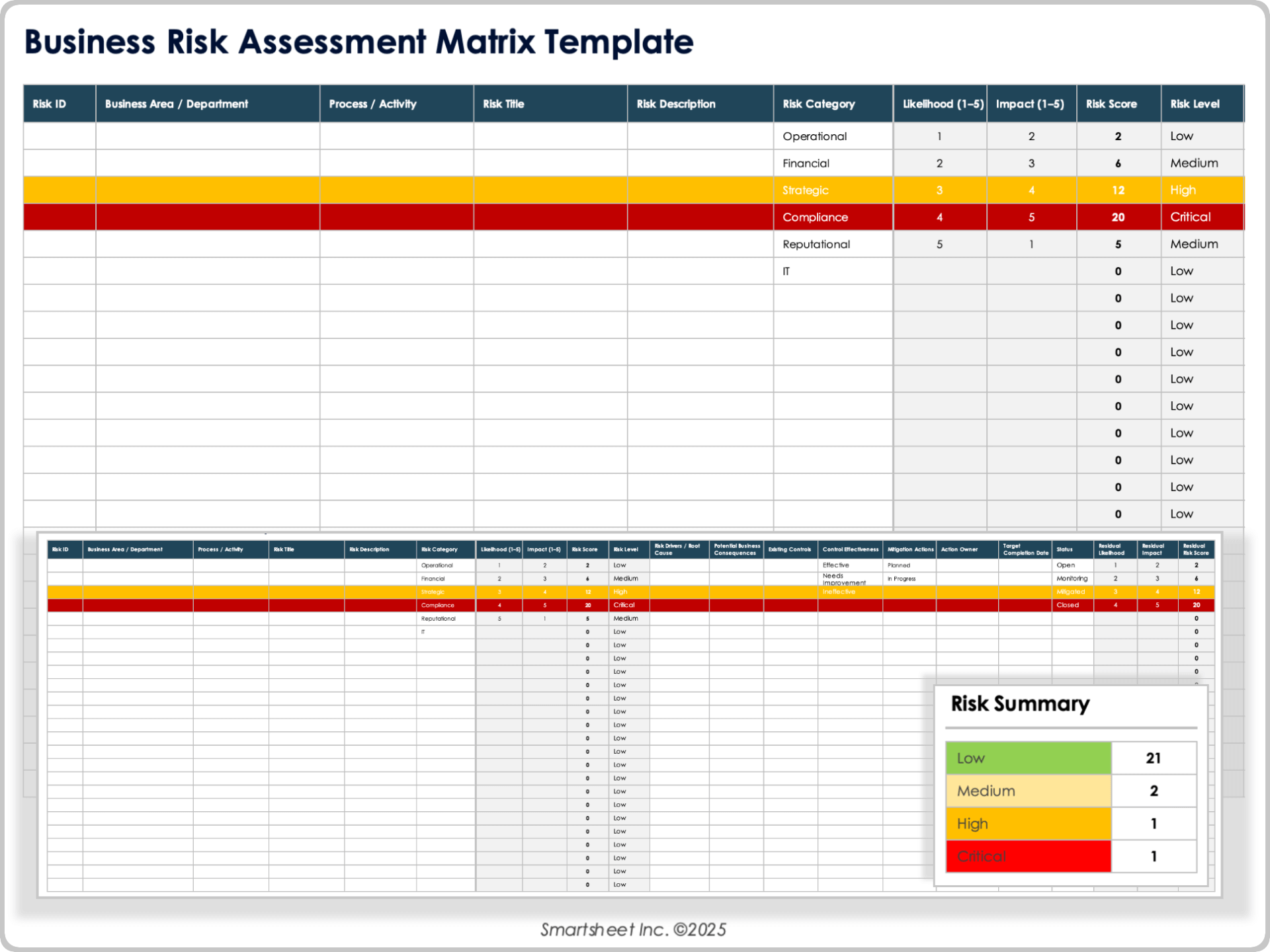This screenshot has height=952, width=1270.
Task: Select the Compliance row marked Critical
Action: click(814, 217)
